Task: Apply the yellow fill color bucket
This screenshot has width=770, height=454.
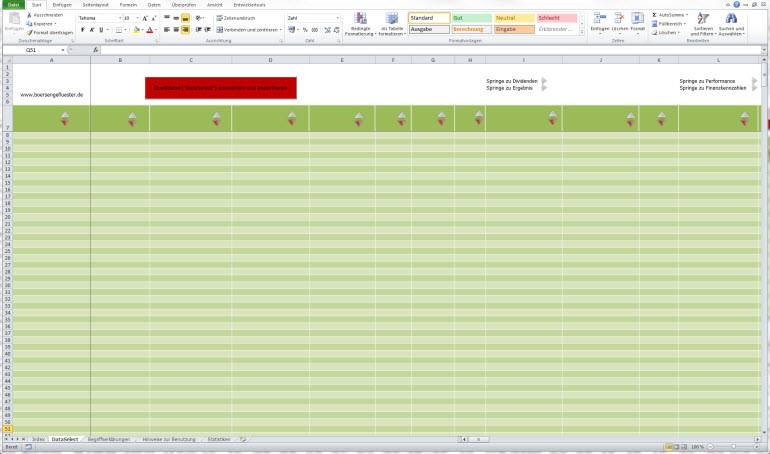Action: click(137, 30)
